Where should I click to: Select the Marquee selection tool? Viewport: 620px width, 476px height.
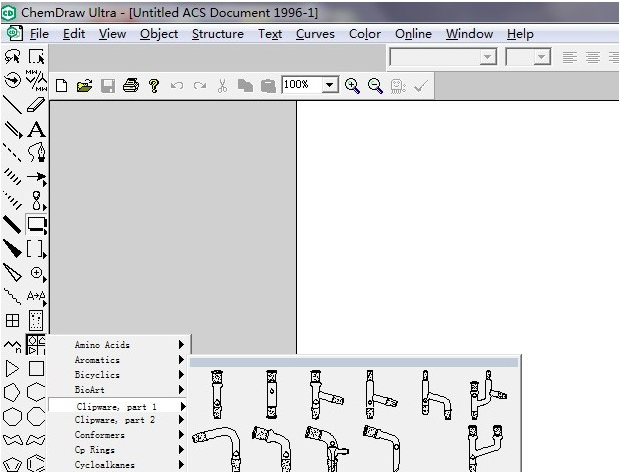coord(36,57)
